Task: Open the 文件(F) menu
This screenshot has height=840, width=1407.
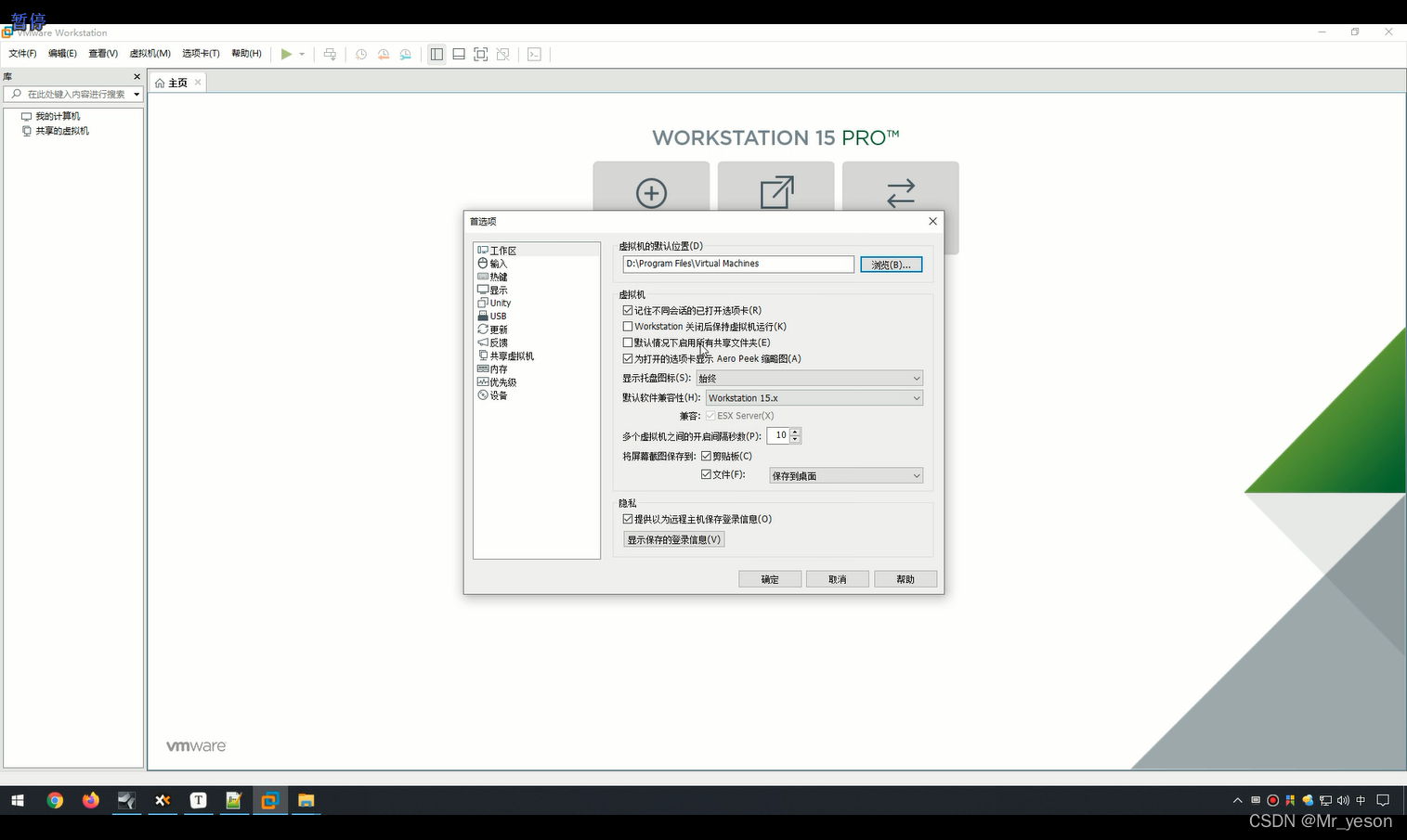Action: click(22, 54)
